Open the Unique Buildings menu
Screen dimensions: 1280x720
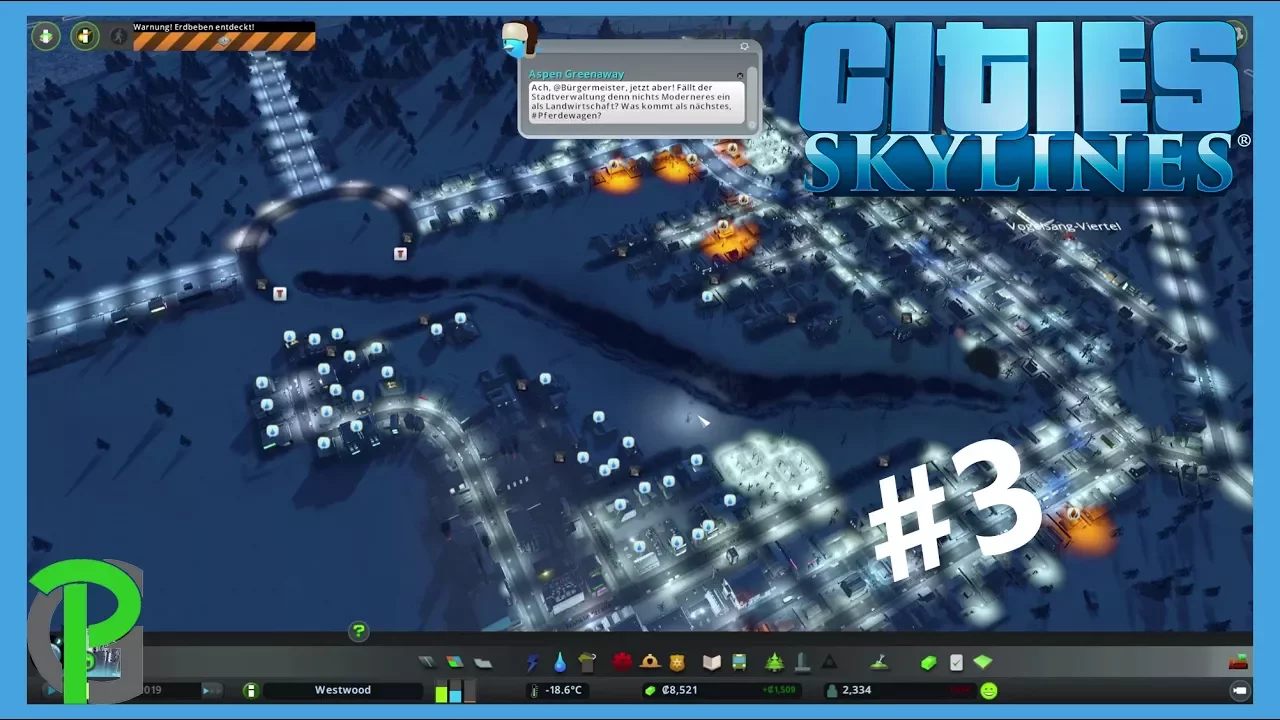point(801,662)
